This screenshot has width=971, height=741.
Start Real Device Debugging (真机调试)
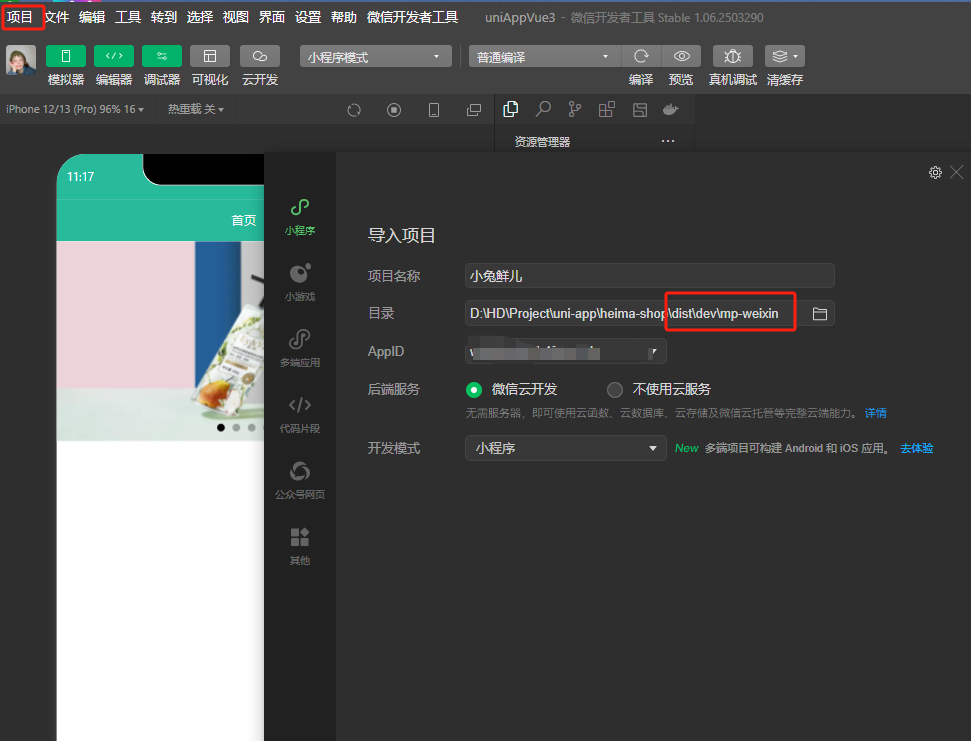[733, 56]
